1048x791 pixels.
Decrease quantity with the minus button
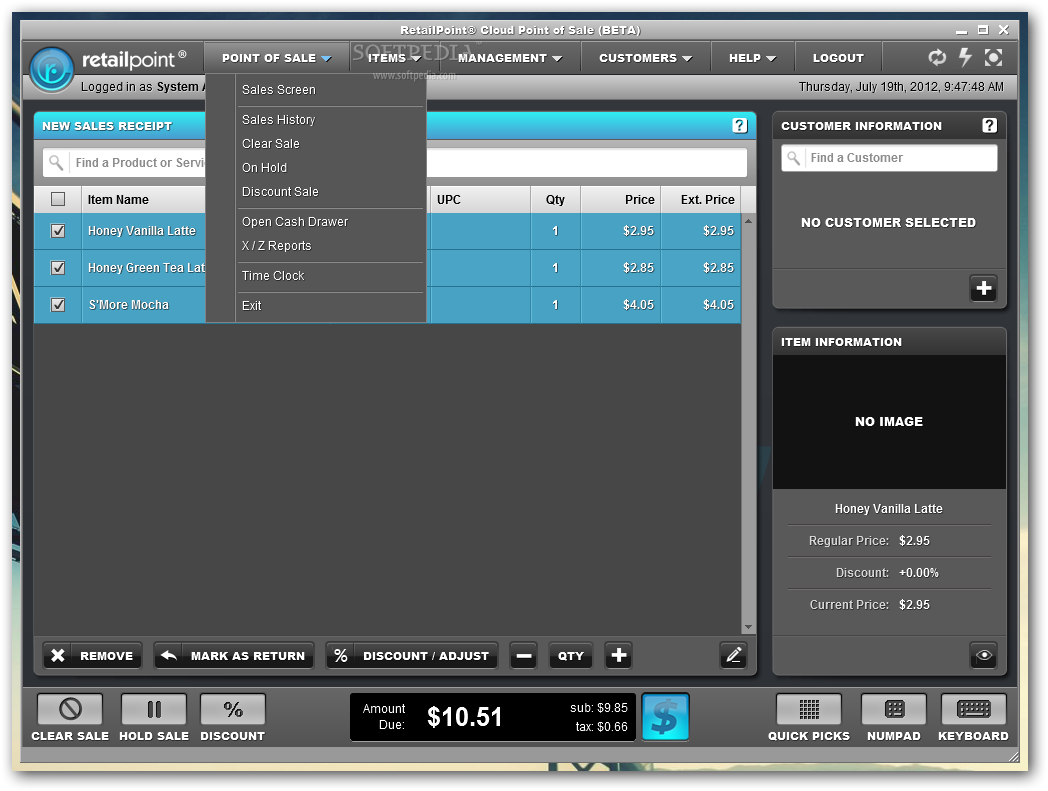coord(524,655)
